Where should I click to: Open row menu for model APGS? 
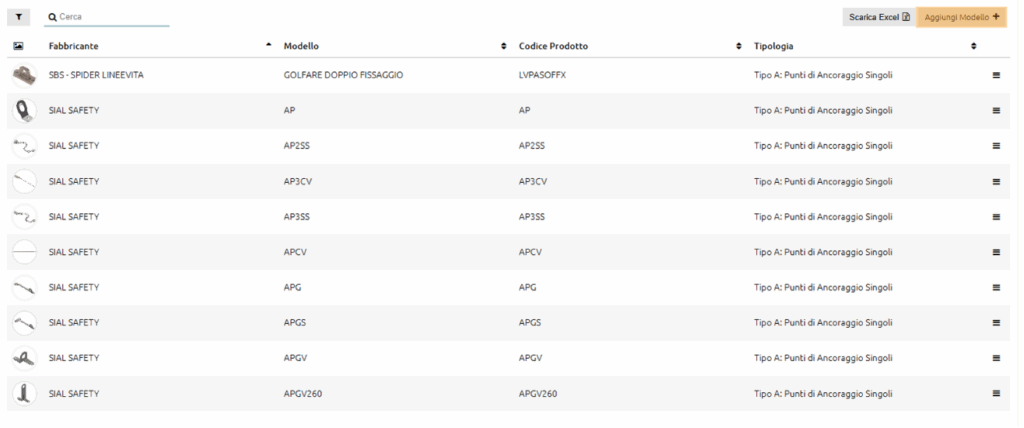click(996, 323)
